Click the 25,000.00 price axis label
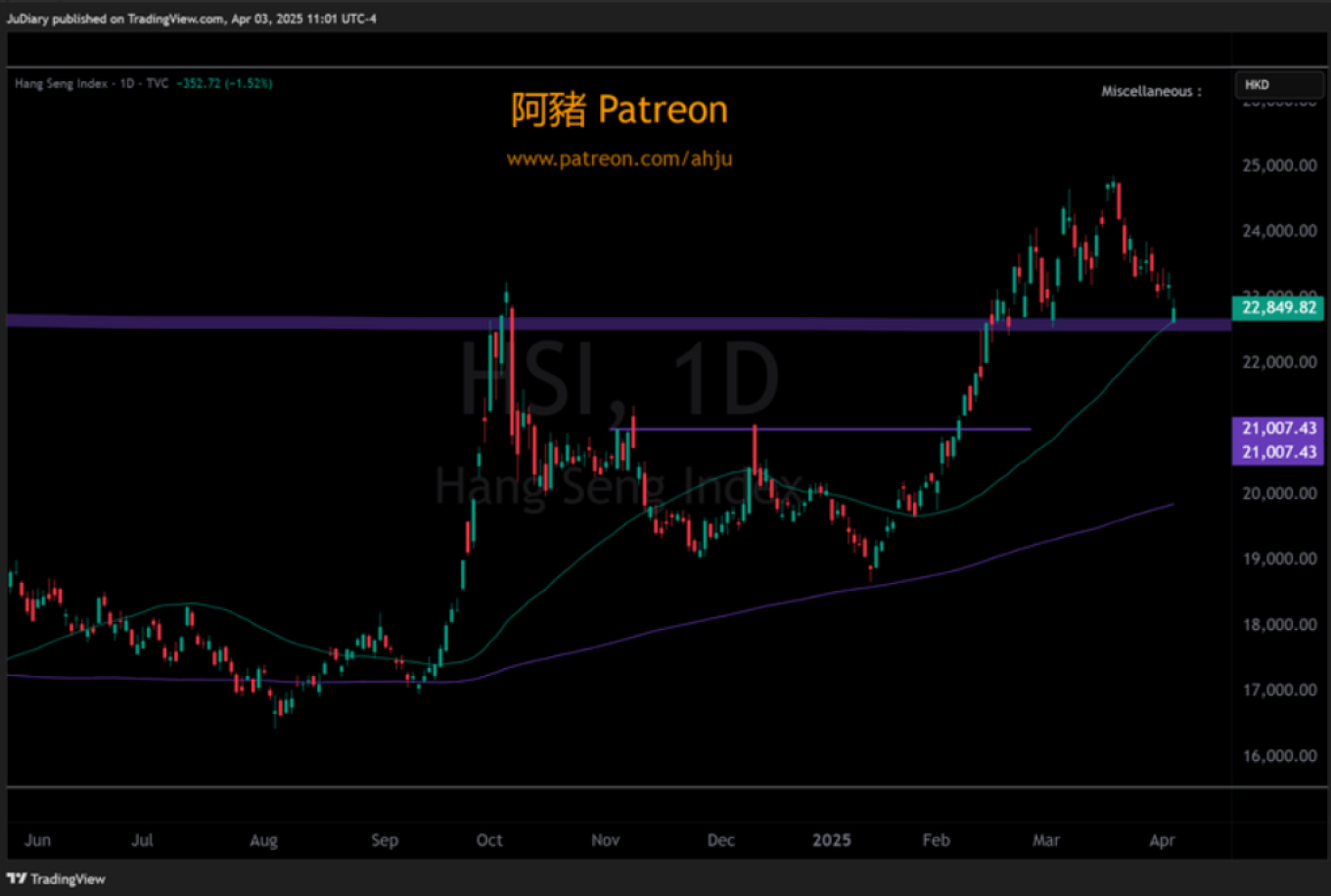This screenshot has width=1331, height=896. tap(1279, 165)
